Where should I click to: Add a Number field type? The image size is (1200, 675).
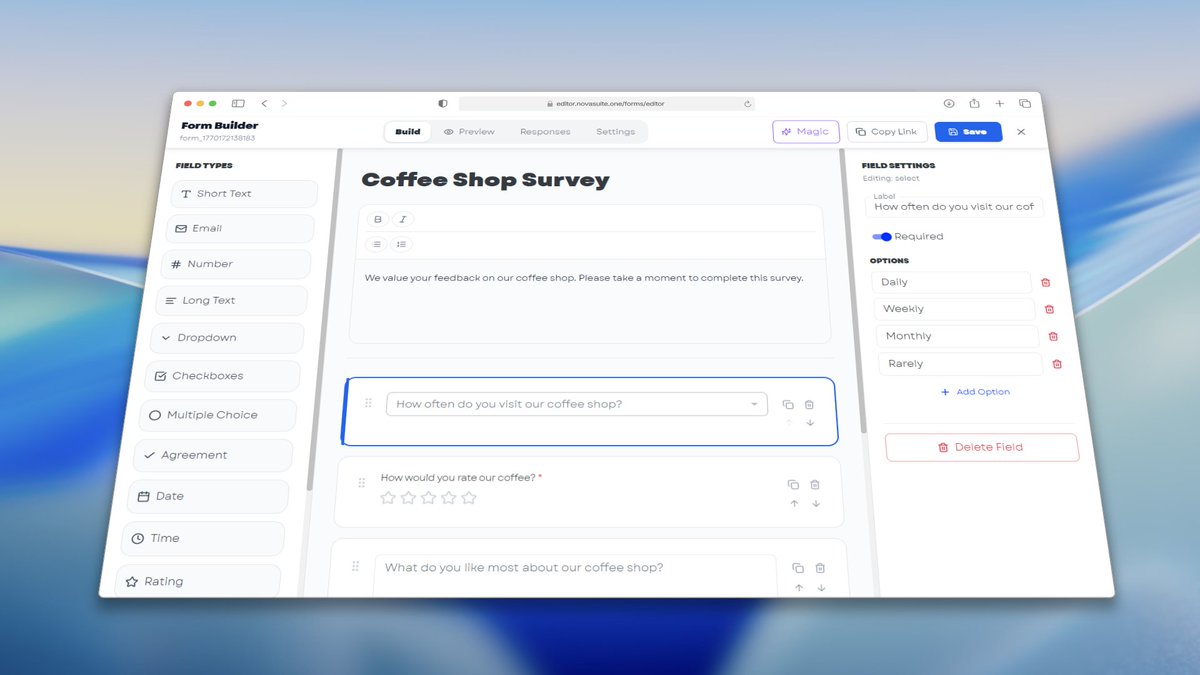tap(236, 264)
